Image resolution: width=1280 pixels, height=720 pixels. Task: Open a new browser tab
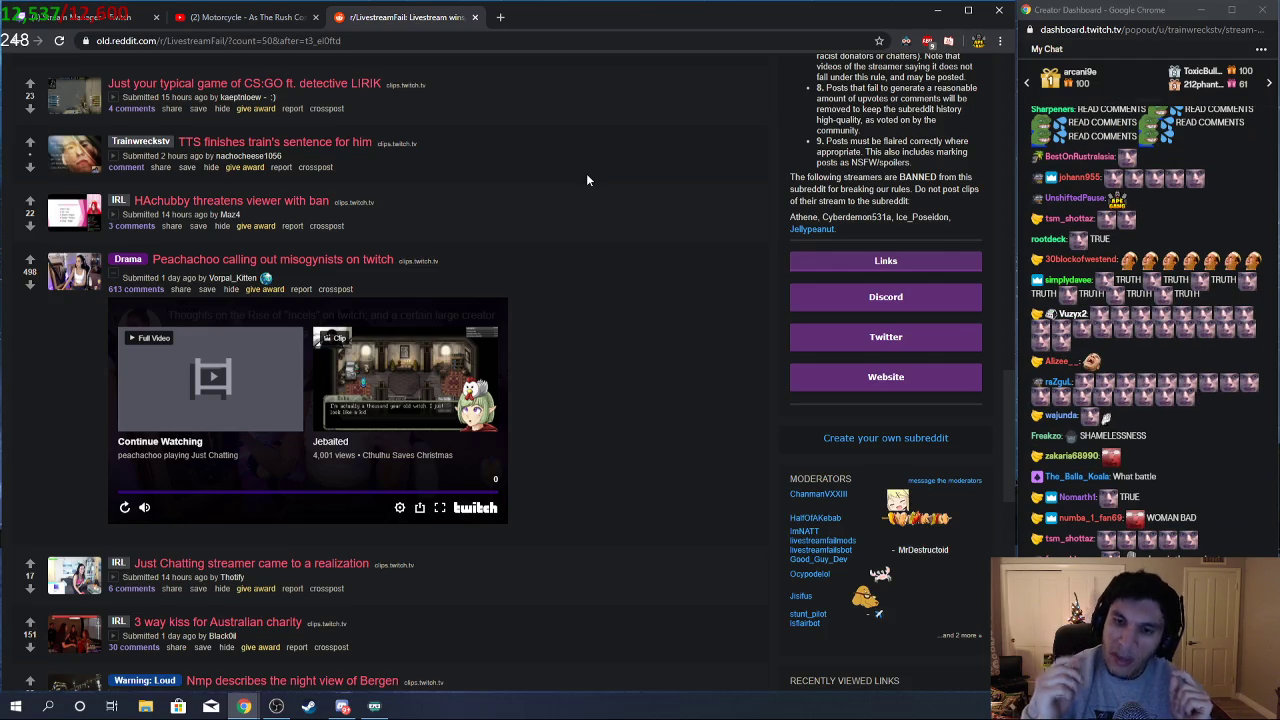tap(501, 17)
